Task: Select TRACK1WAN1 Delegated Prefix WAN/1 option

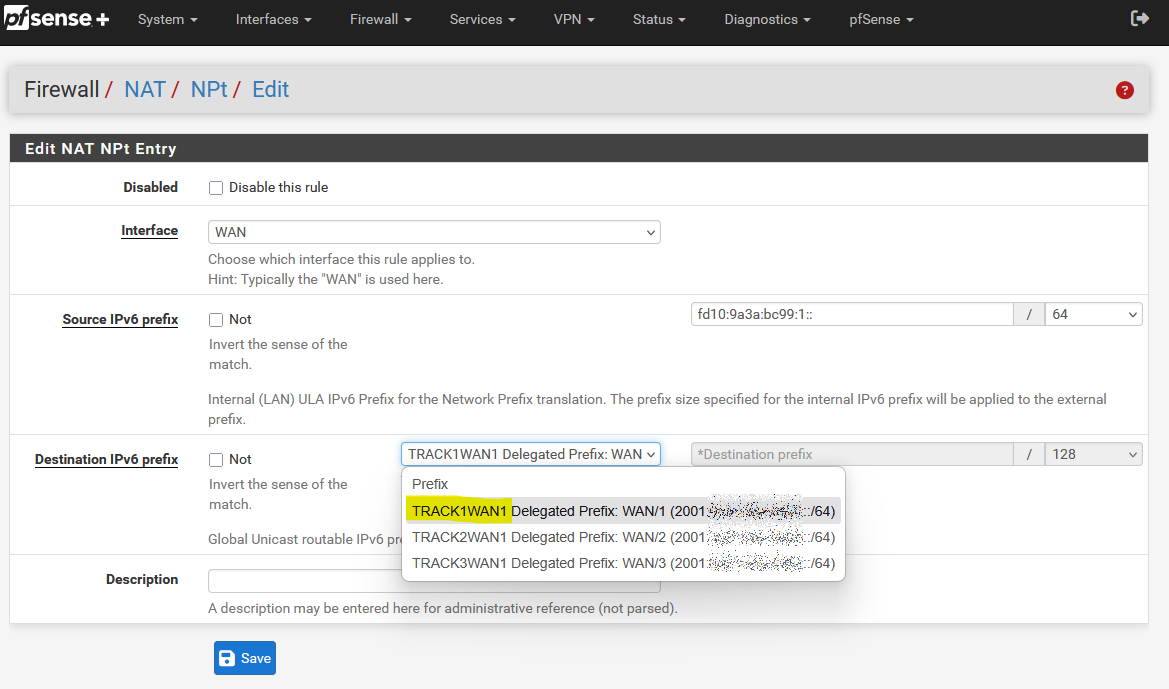Action: [622, 511]
